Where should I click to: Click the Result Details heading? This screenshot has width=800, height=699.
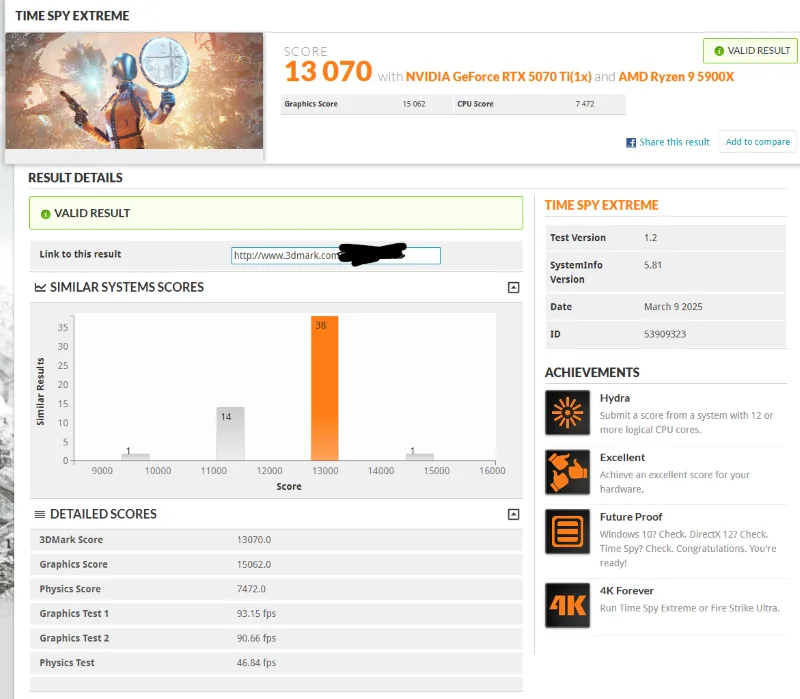tap(76, 178)
